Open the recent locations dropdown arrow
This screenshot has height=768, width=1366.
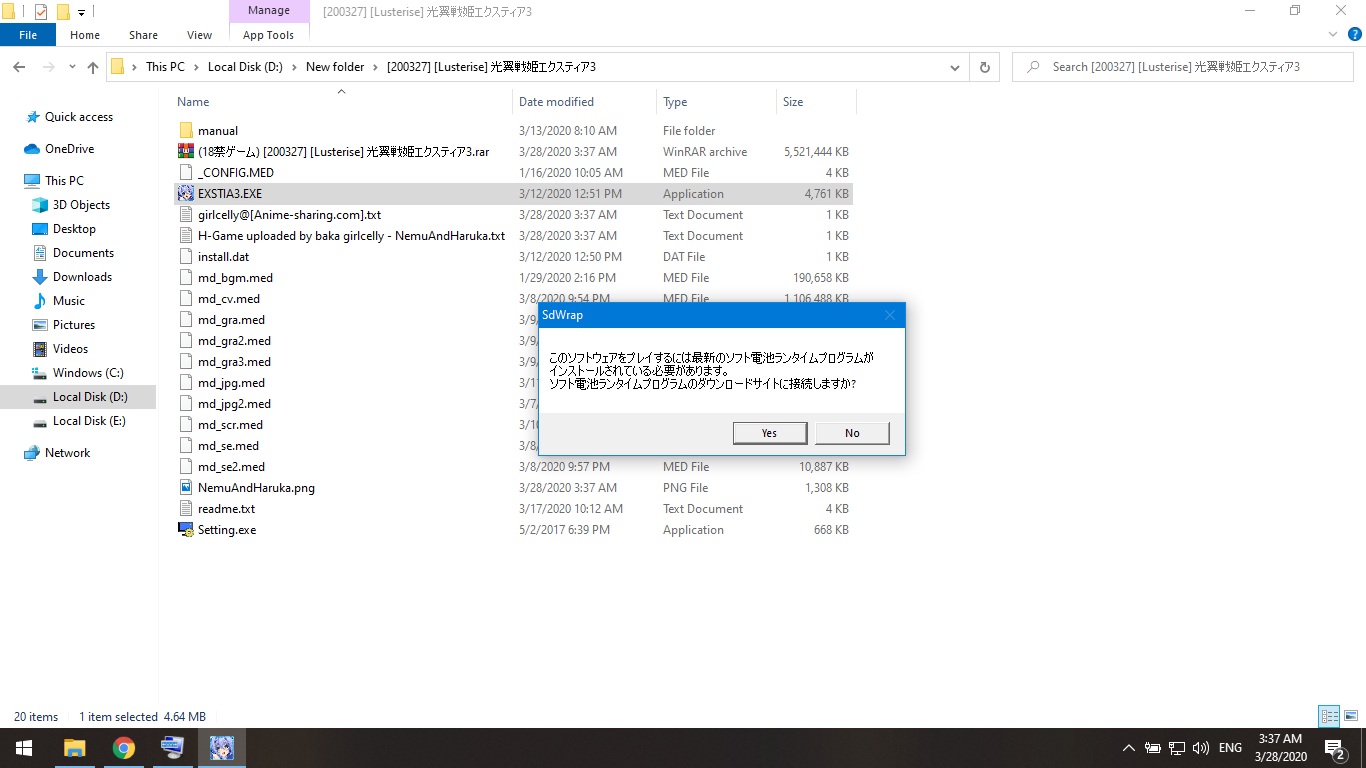72,67
